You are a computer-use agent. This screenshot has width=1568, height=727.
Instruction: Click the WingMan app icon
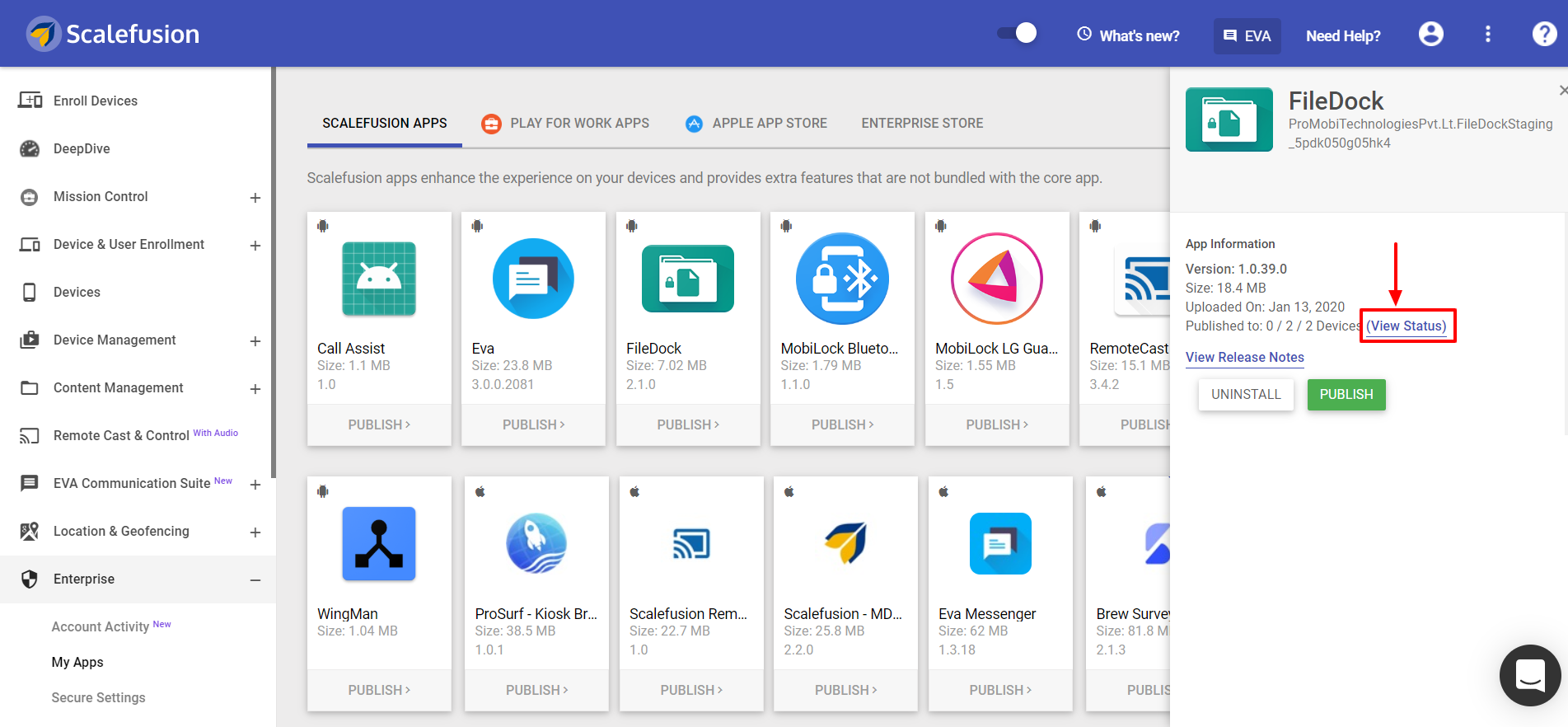coord(379,544)
